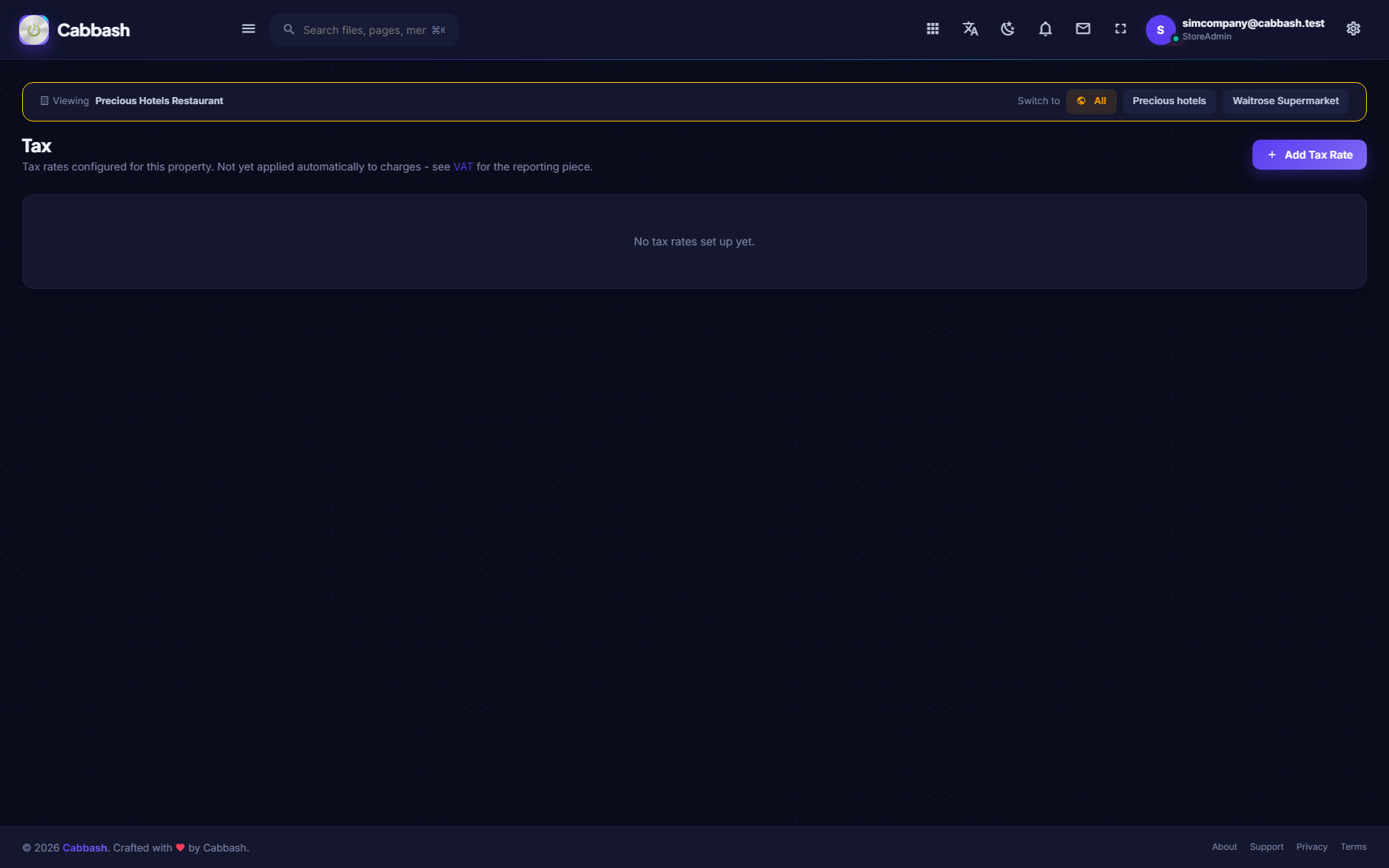The width and height of the screenshot is (1389, 868).
Task: Click the Add Tax Rate button
Action: (1309, 155)
